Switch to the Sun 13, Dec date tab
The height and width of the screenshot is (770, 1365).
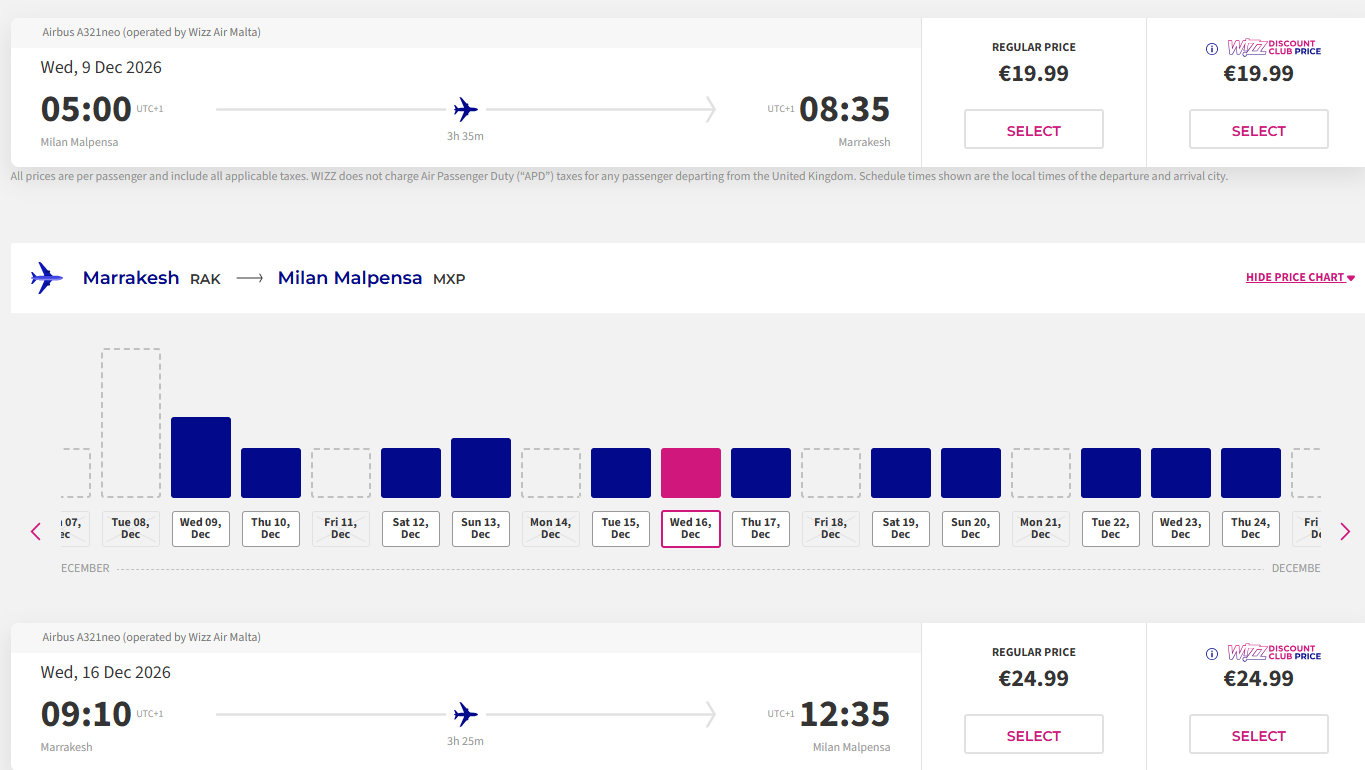click(481, 529)
